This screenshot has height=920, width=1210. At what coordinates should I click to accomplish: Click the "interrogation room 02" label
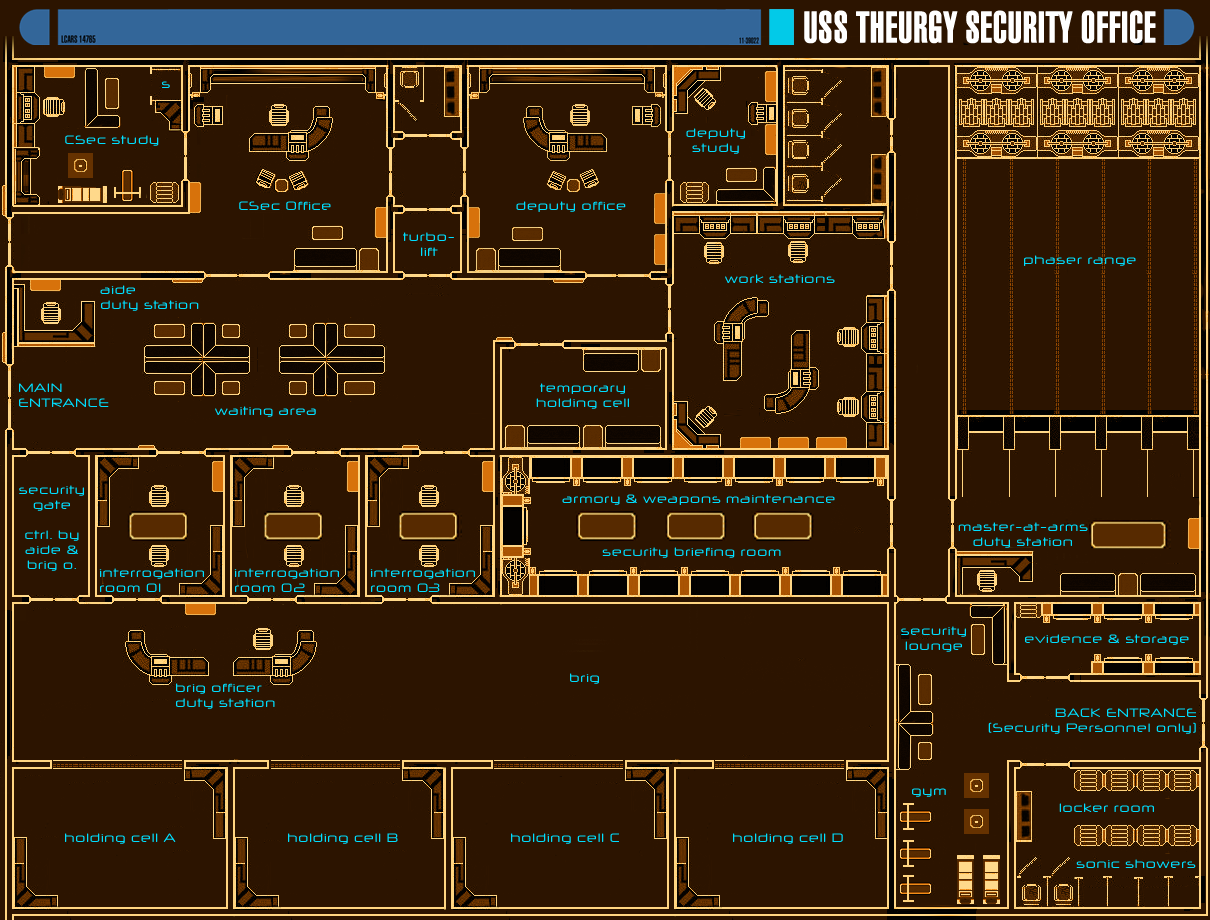tap(286, 580)
